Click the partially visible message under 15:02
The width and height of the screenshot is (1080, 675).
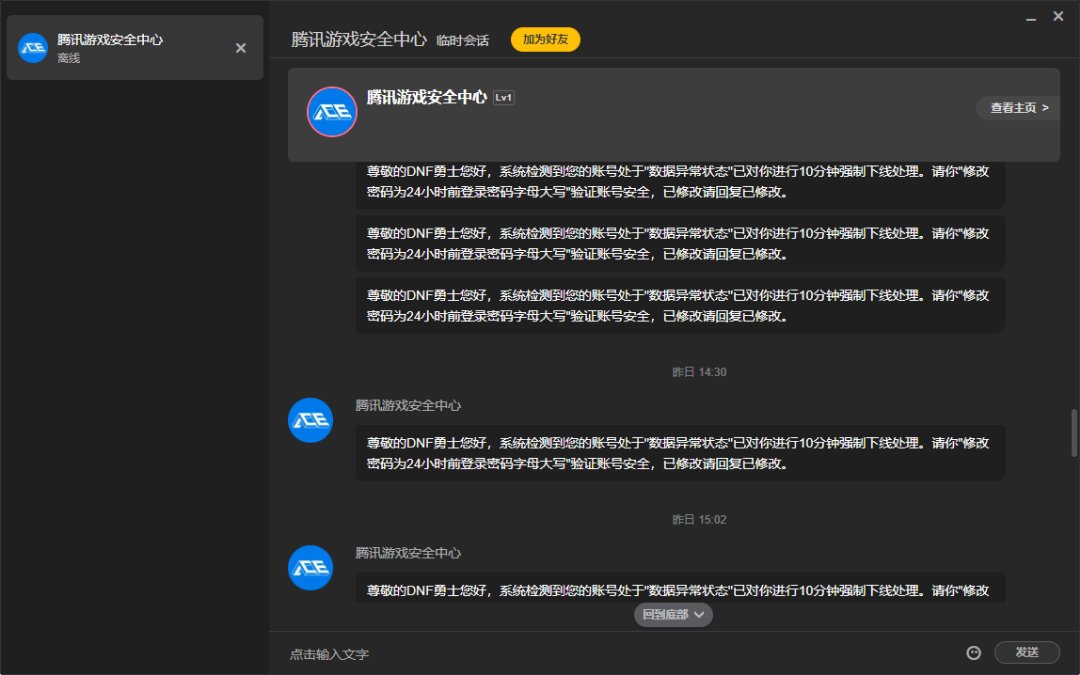[680, 588]
